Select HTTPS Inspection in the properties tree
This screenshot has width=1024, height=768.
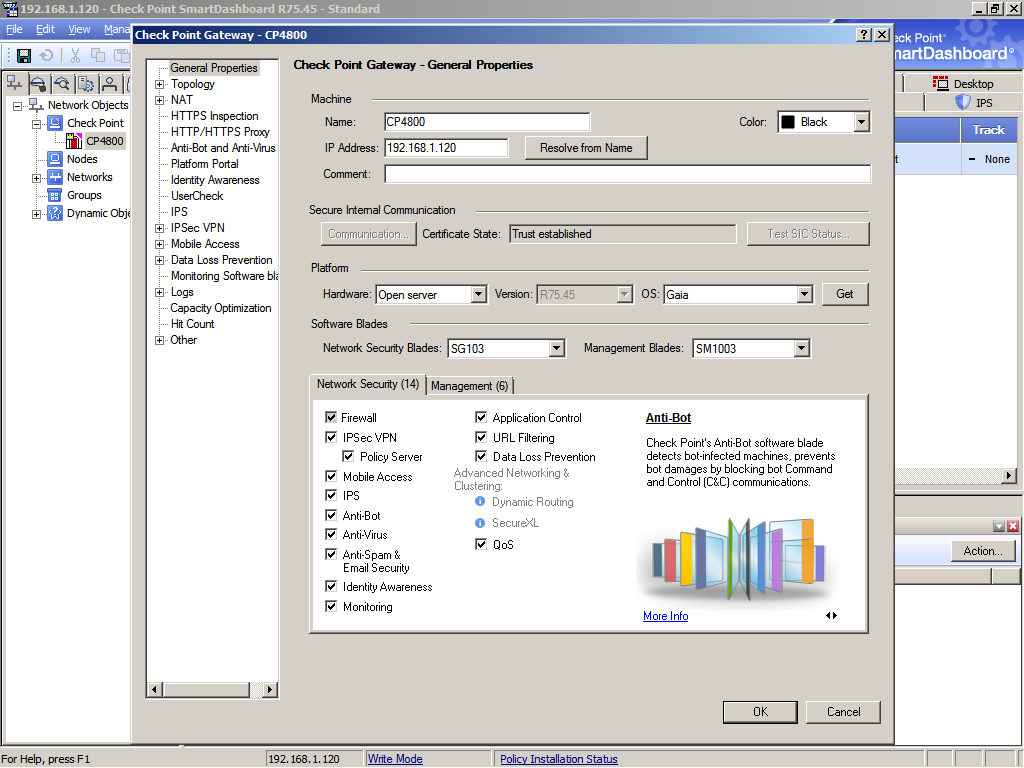[214, 116]
